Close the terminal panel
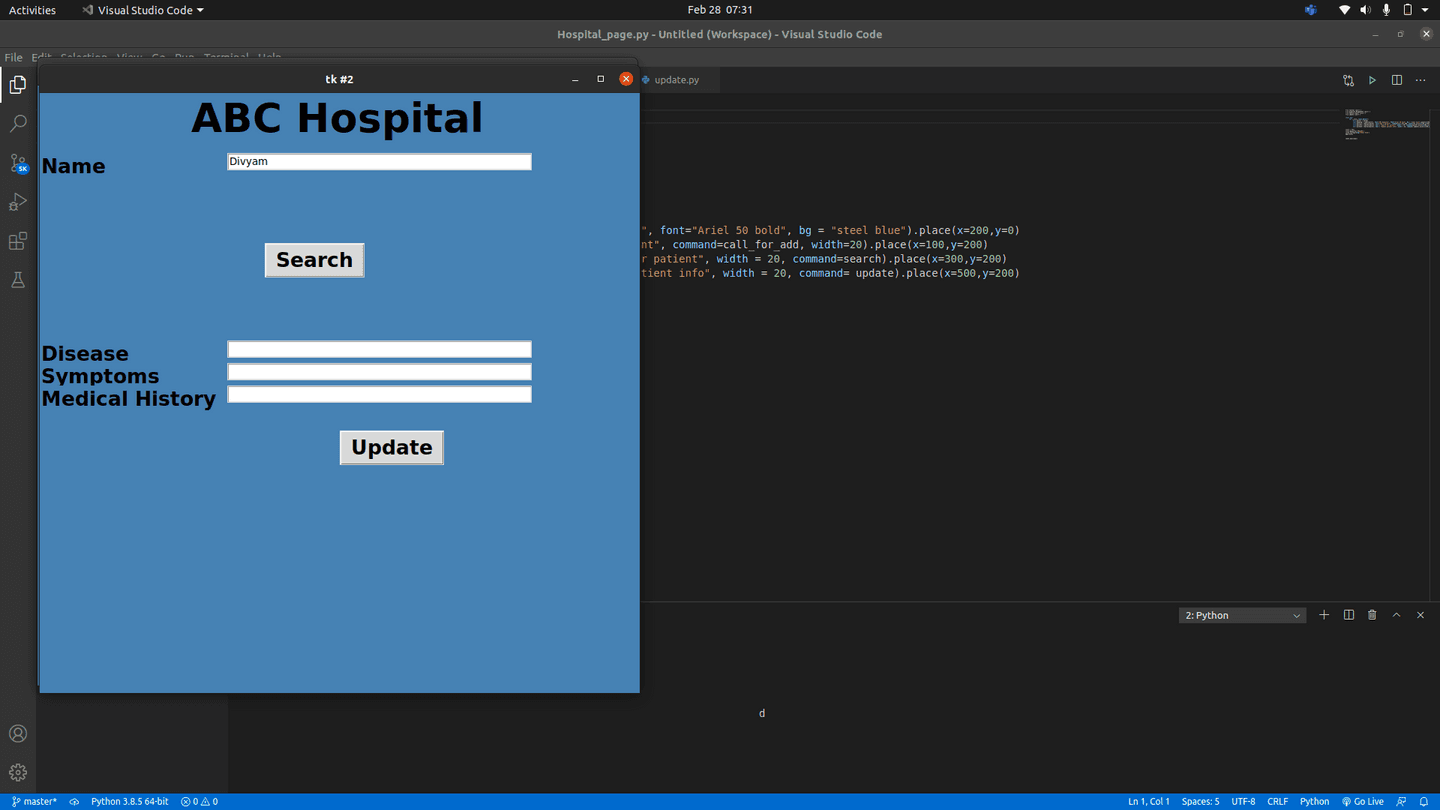1440x810 pixels. pos(1420,615)
